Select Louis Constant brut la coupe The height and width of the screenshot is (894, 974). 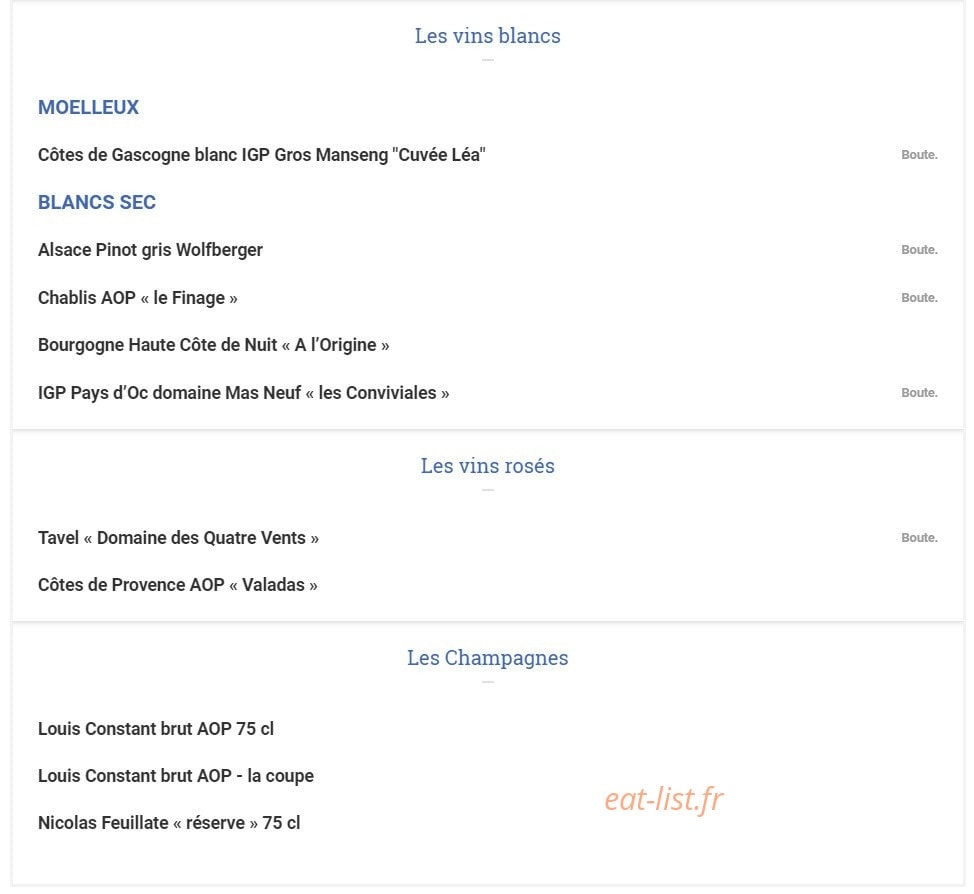coord(176,777)
